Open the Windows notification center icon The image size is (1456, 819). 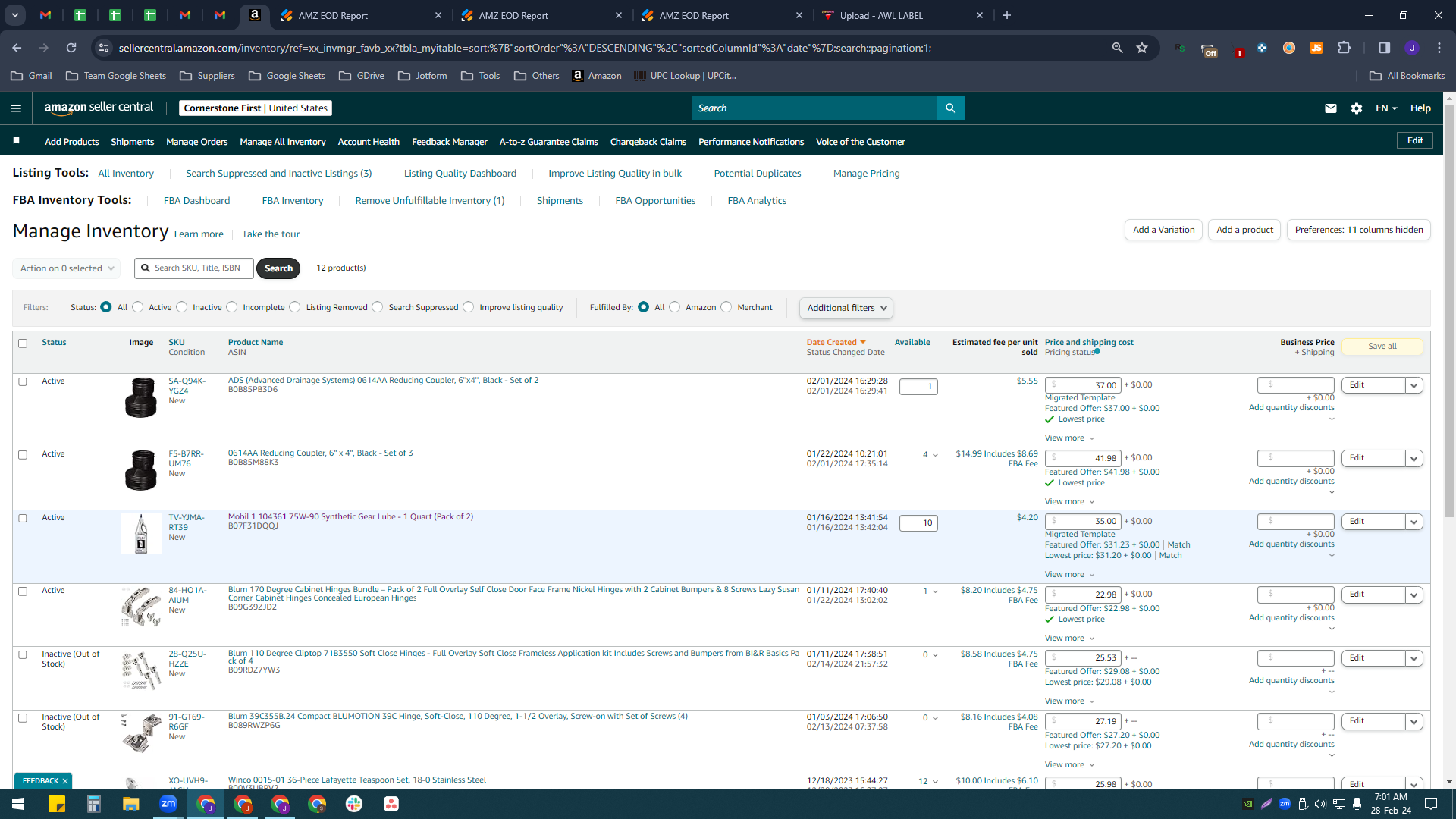click(x=1431, y=804)
